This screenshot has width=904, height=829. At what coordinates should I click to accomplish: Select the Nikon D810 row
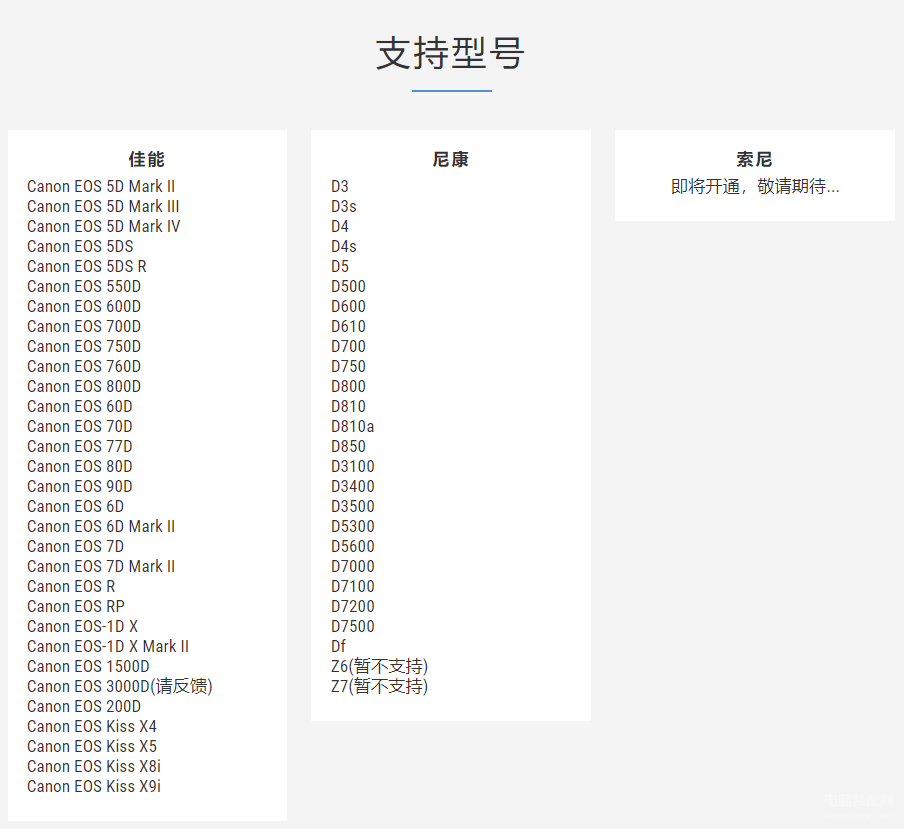[348, 406]
